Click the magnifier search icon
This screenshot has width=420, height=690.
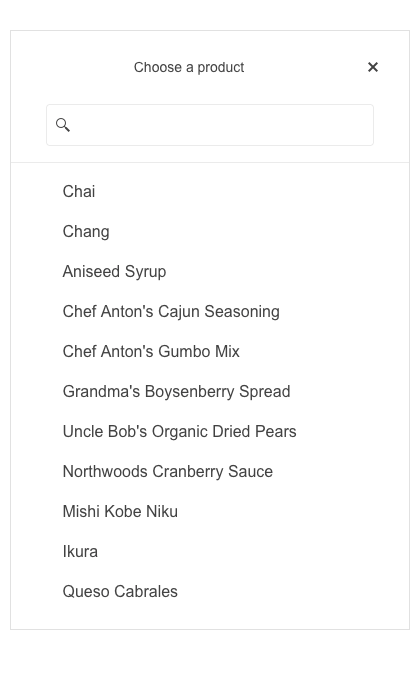[x=63, y=125]
